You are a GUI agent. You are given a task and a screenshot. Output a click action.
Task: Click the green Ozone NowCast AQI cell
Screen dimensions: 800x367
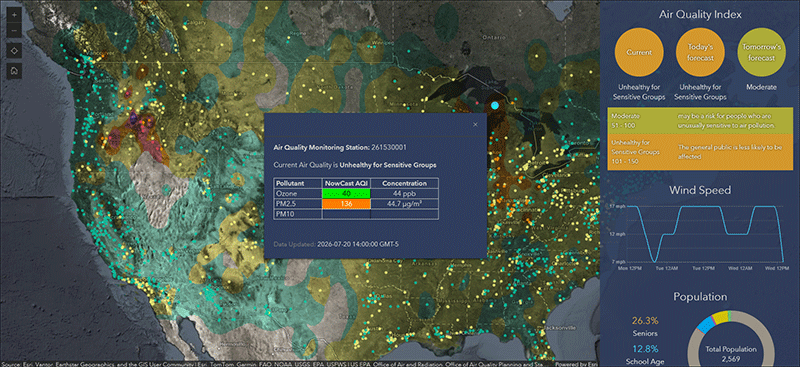tap(346, 193)
